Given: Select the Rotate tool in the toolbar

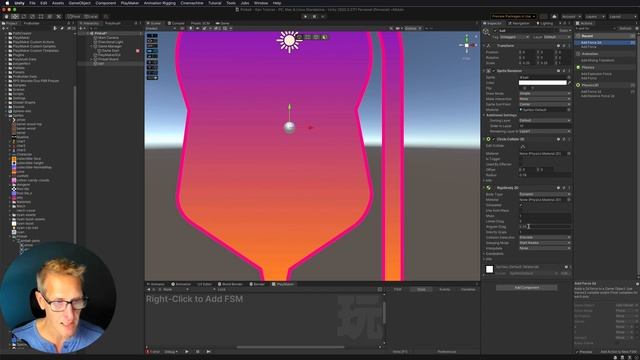Looking at the screenshot, I should pos(24,17).
